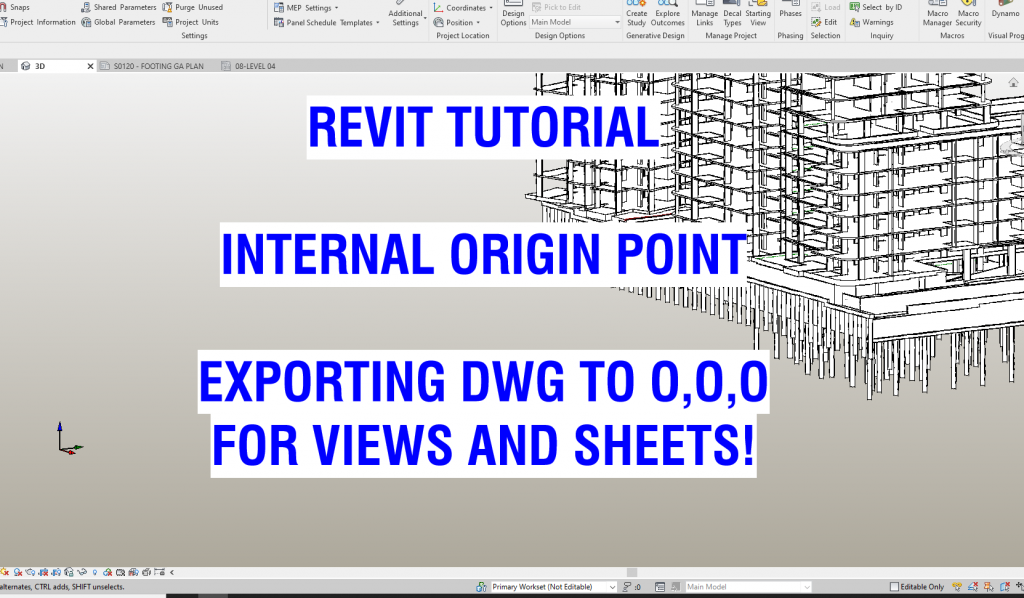Expand Panel Schedule Templates dropdown
1024x598 pixels.
[327, 23]
